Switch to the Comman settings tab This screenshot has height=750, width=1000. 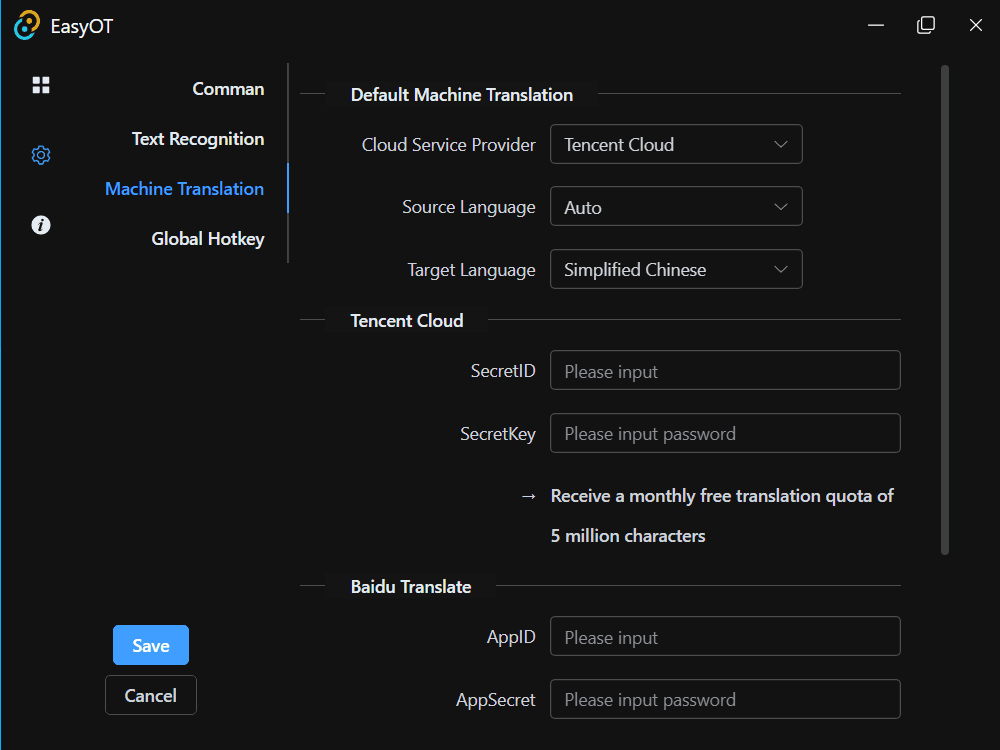click(x=228, y=89)
